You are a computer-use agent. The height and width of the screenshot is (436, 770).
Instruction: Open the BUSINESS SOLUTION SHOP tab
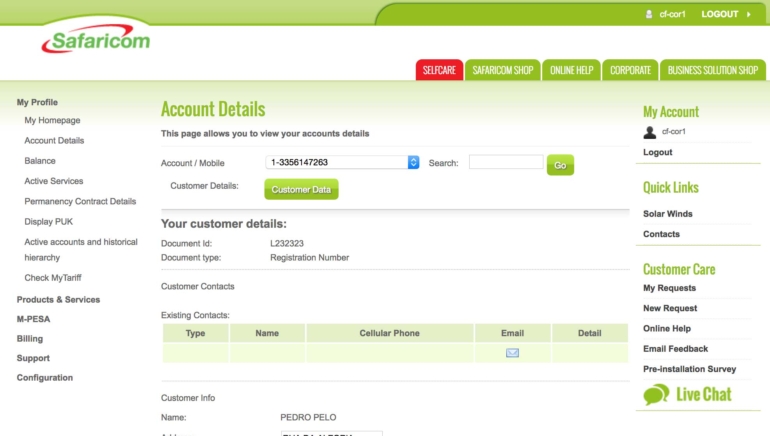[x=713, y=70]
